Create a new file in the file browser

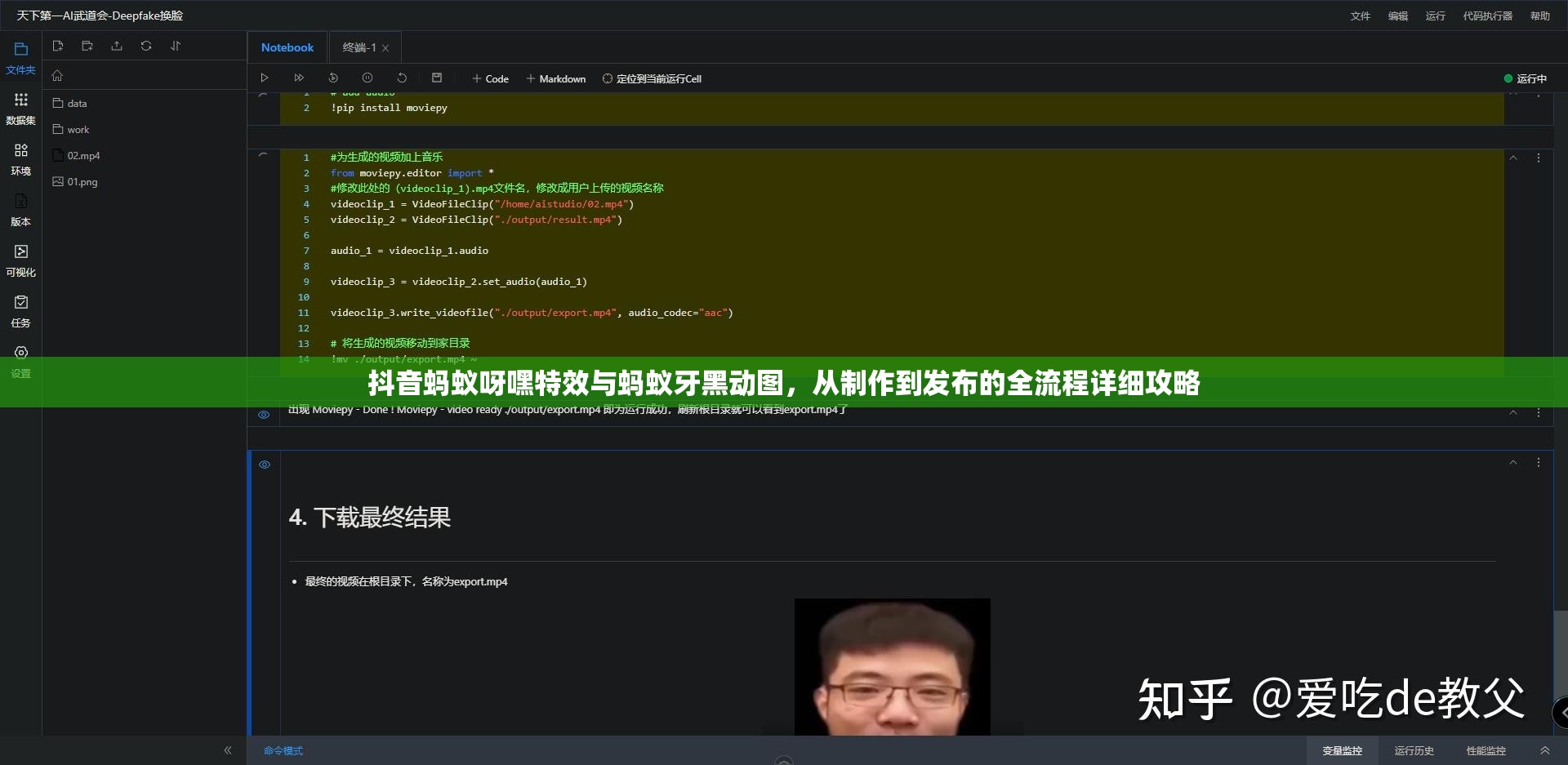click(x=58, y=46)
